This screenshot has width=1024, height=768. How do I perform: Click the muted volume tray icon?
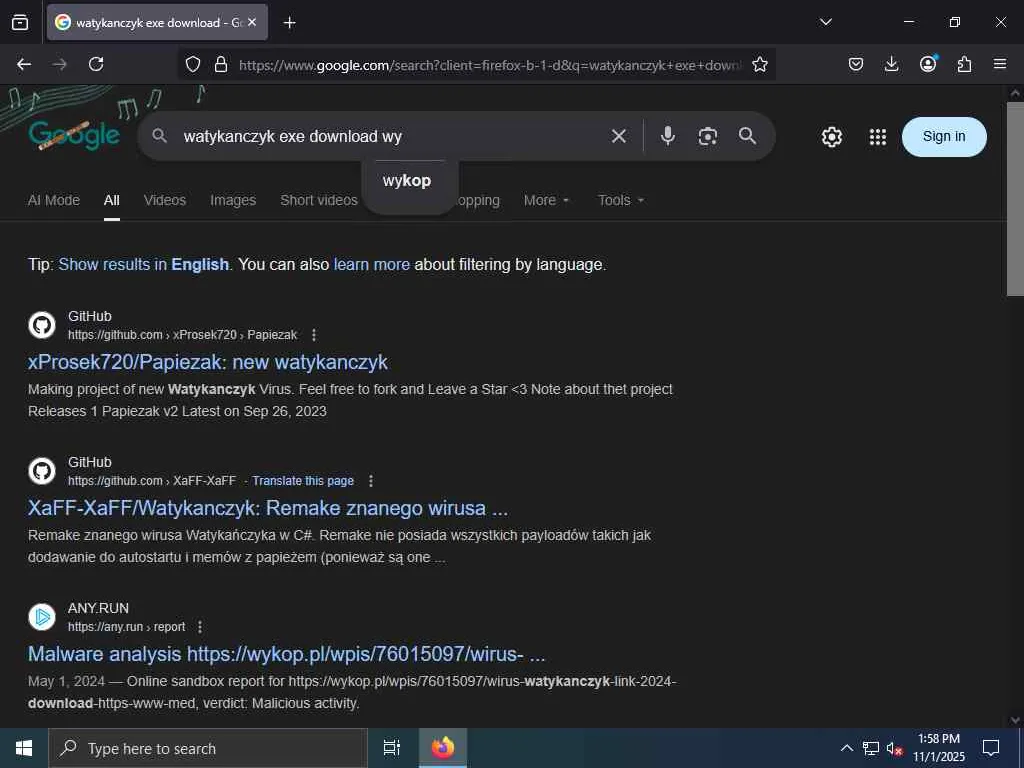click(x=894, y=748)
